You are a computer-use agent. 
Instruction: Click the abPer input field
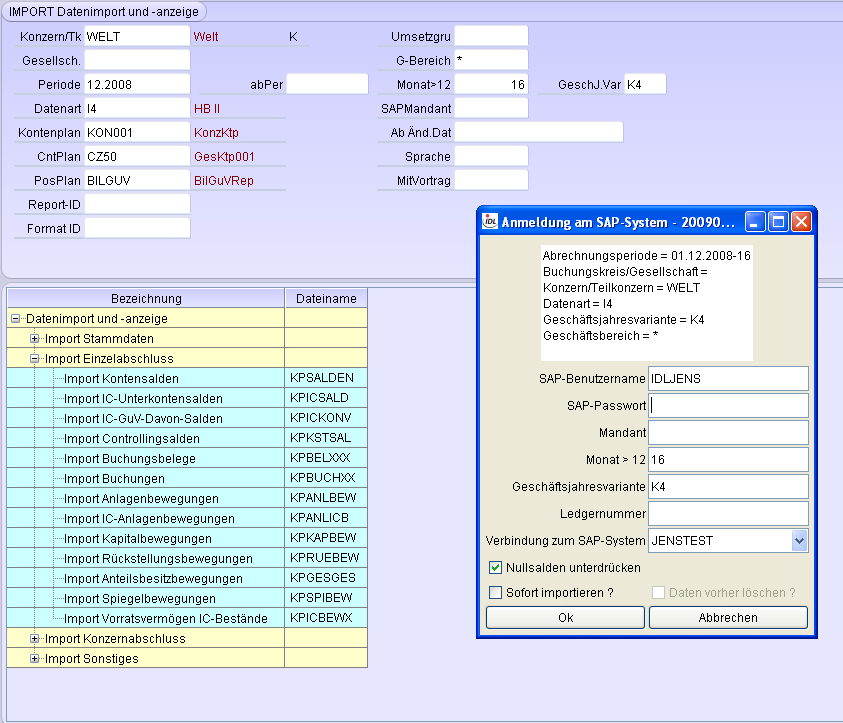coord(327,84)
